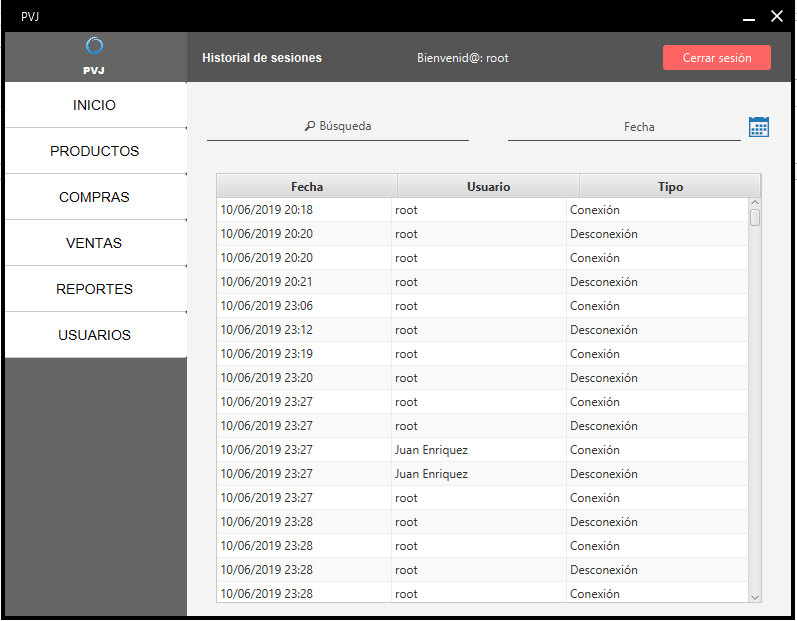Switch to the VENTAS section
Image resolution: width=797 pixels, height=621 pixels.
[96, 243]
